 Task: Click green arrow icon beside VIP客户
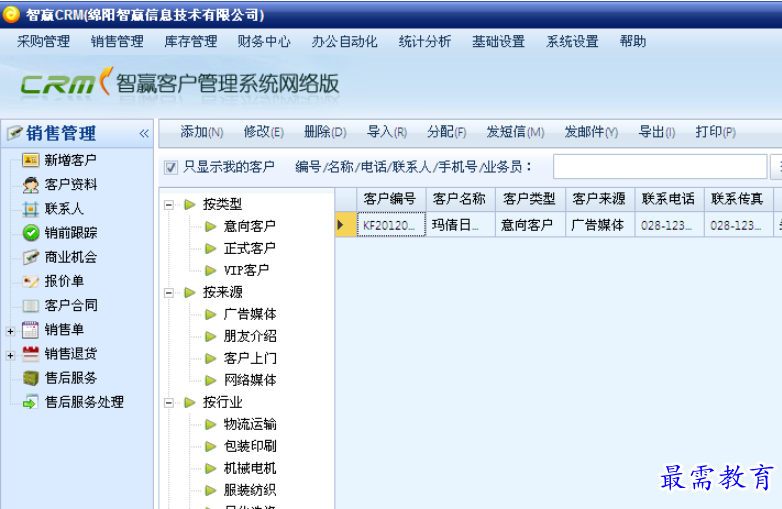click(x=210, y=270)
